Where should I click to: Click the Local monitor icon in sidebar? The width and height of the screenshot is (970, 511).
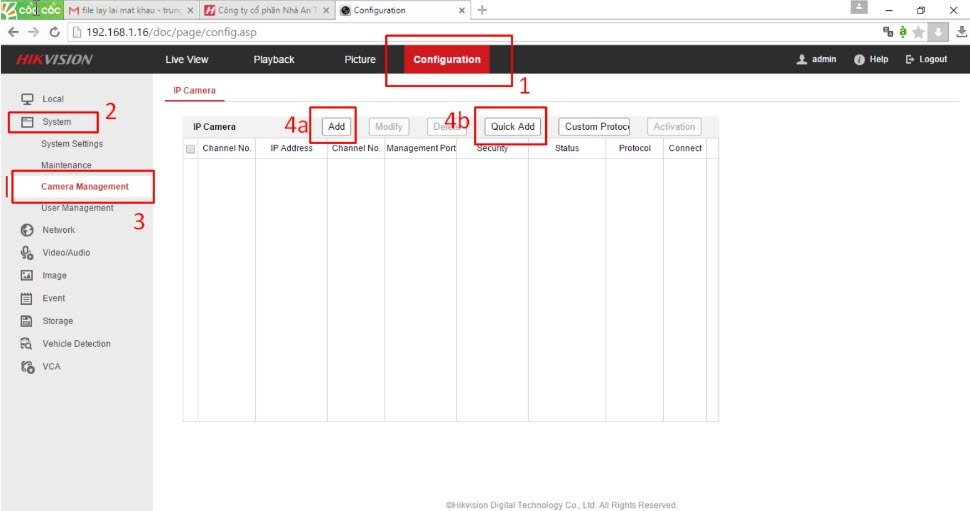tap(27, 99)
